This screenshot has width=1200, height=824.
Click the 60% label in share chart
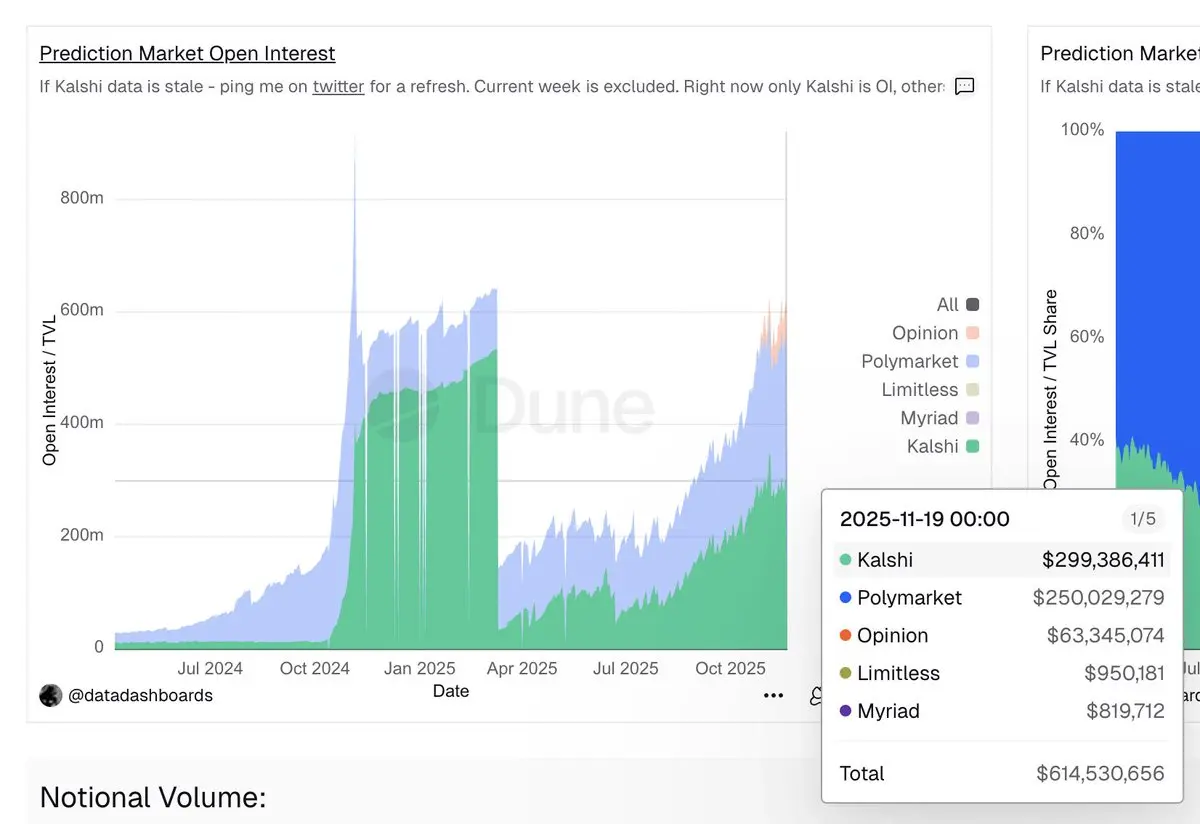tap(1085, 337)
